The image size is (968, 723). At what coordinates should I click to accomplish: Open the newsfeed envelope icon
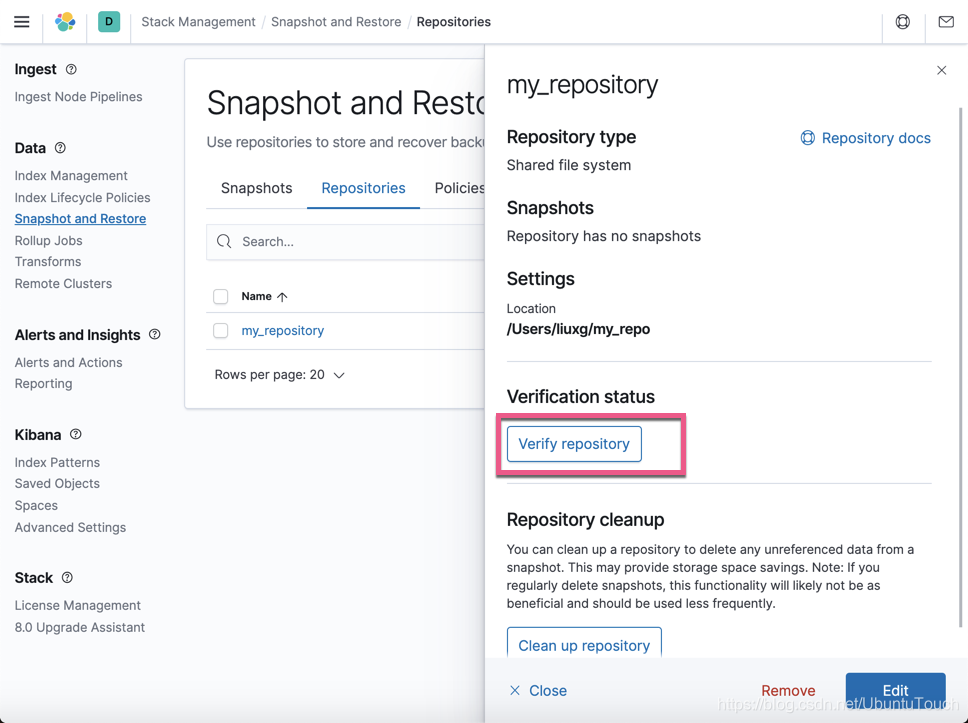(945, 21)
